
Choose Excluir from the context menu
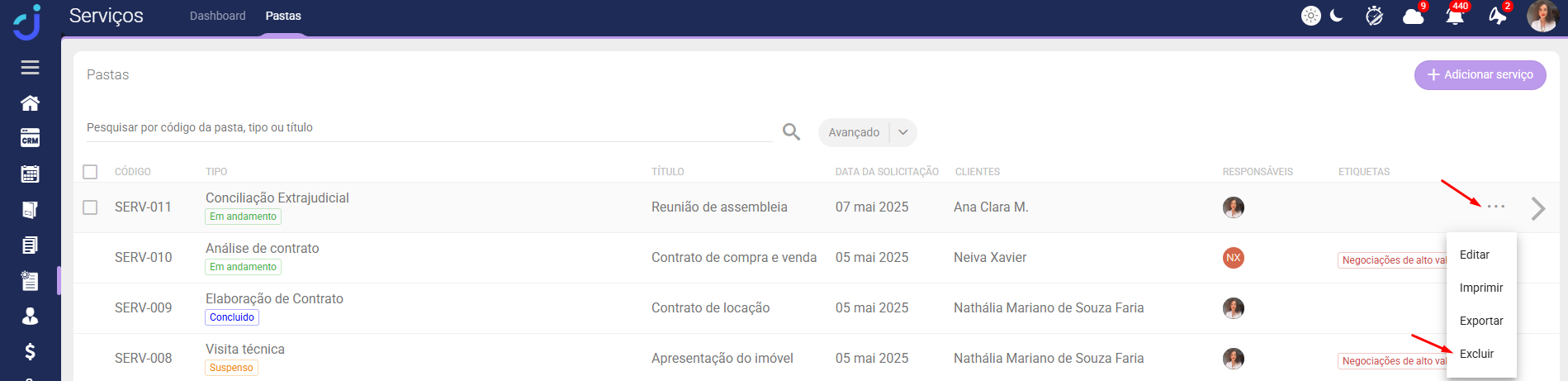(x=1476, y=354)
